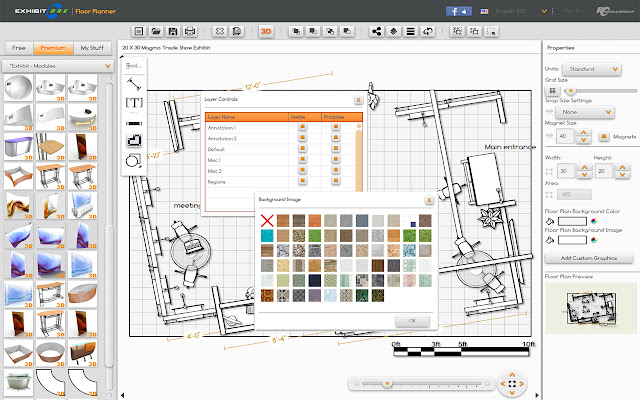Select the red X no-background option

(268, 221)
